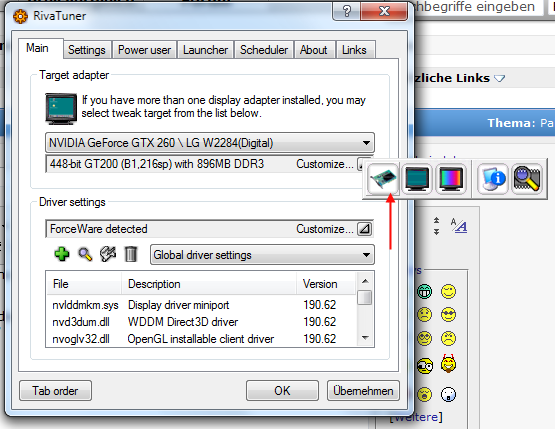Click the magnifier icon in driver toolbar
This screenshot has width=555, height=429.
coord(85,254)
